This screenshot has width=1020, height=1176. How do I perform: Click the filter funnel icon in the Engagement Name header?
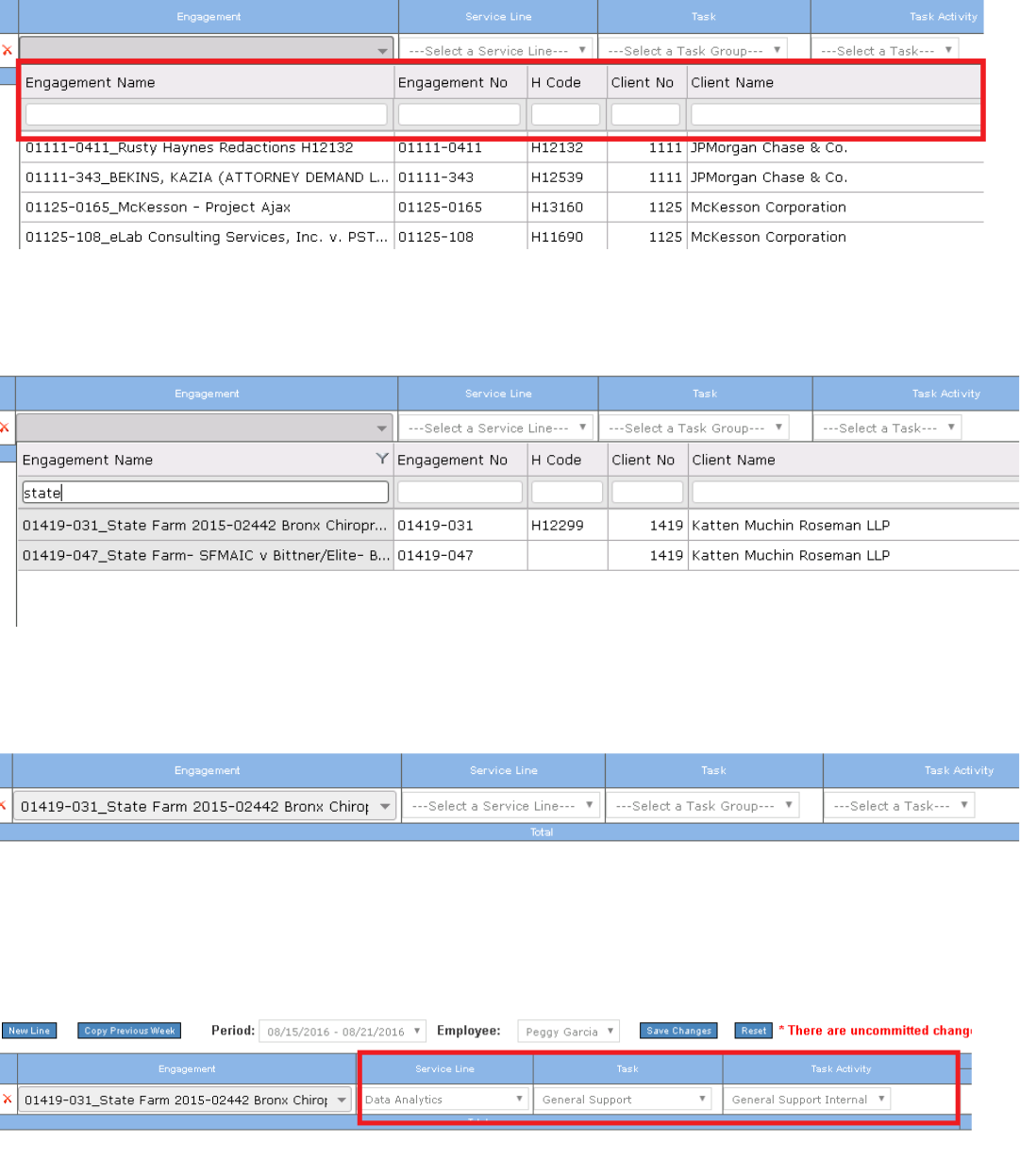(x=382, y=459)
